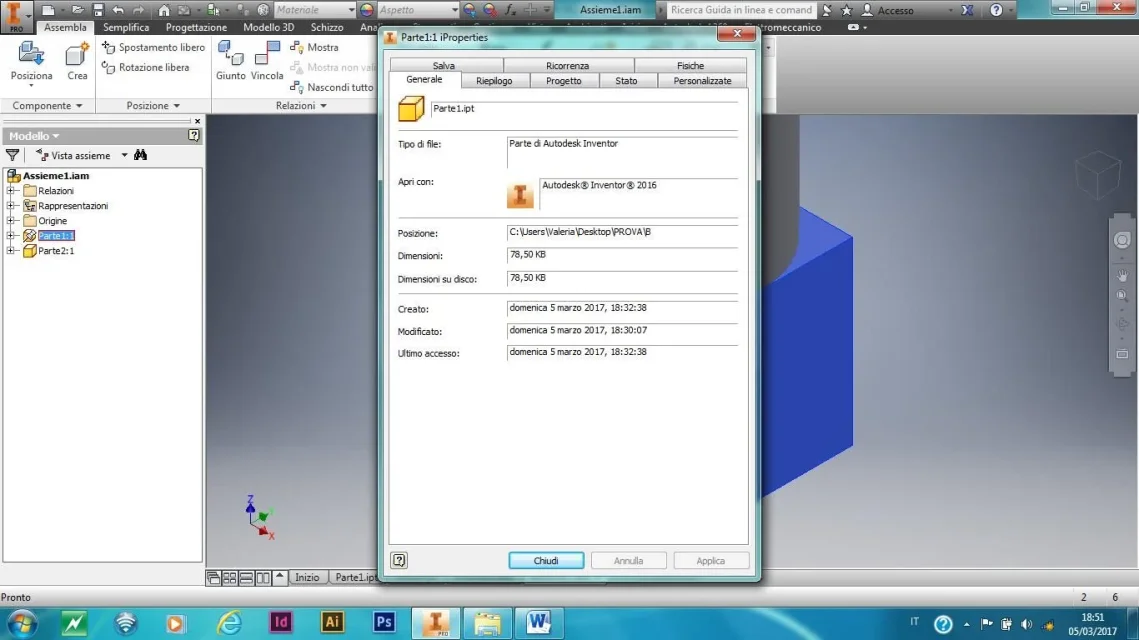Screen dimensions: 1139x640
Task: Click the Giunto joint tool
Action: pos(230,62)
